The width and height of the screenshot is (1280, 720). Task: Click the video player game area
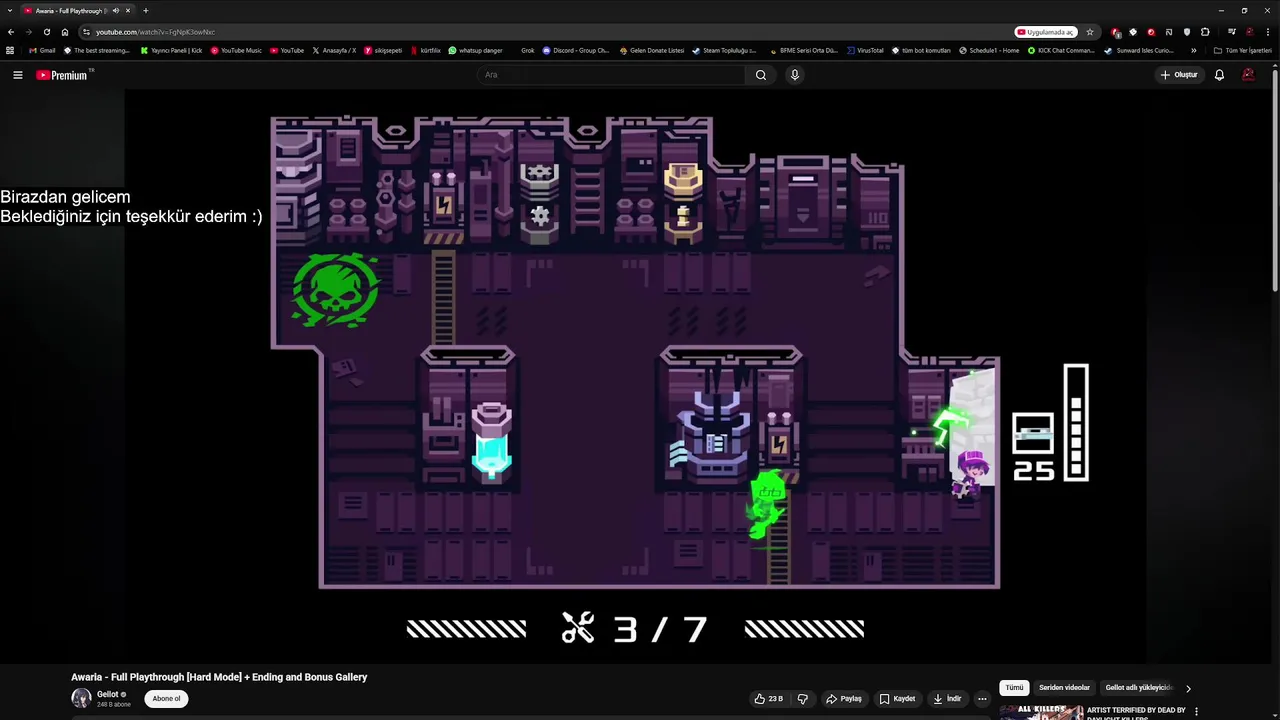(635, 375)
